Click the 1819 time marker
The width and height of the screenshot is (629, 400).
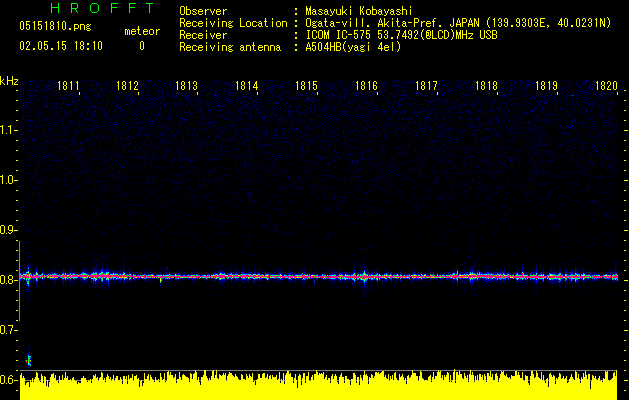pos(546,85)
